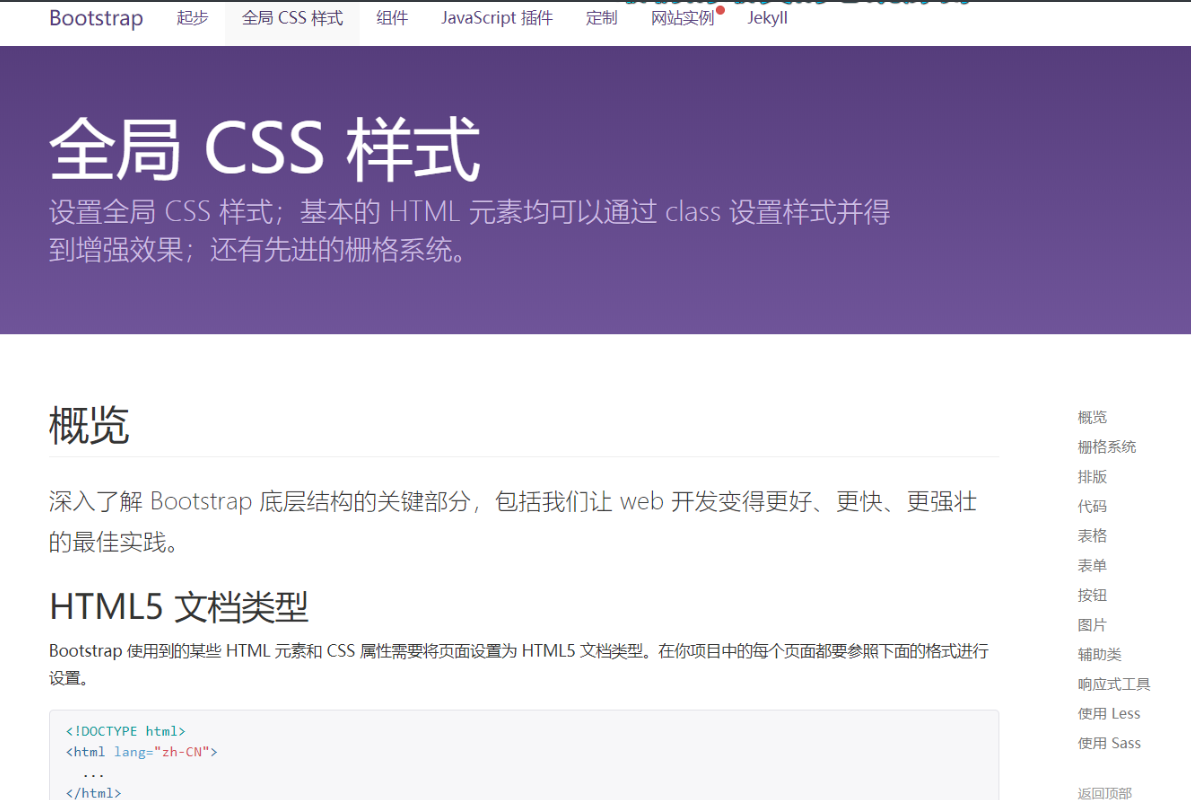The height and width of the screenshot is (800, 1191).
Task: Open the 起步 nav item
Action: click(192, 17)
